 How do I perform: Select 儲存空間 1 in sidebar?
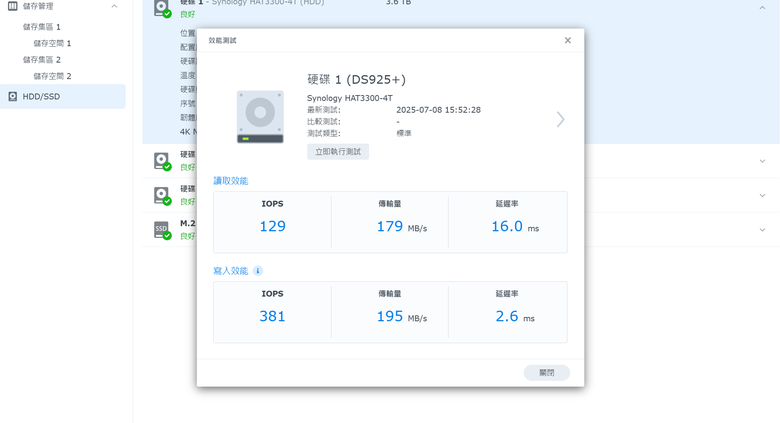click(52, 43)
